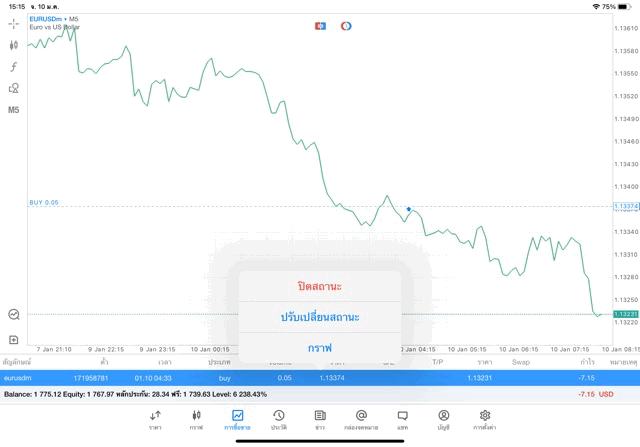This screenshot has height=447, width=640.
Task: Tap the new chart window icon
Action: pyautogui.click(x=14, y=340)
